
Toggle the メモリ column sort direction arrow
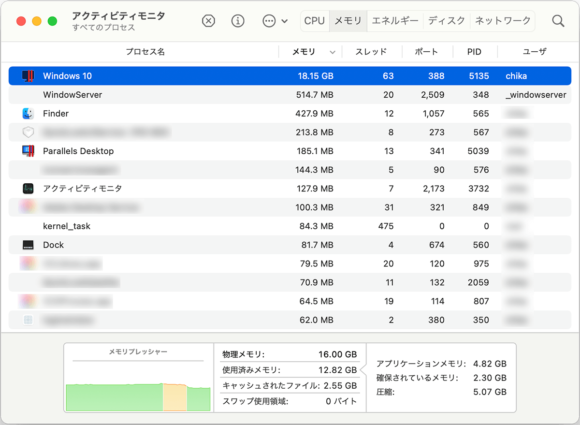pos(333,52)
